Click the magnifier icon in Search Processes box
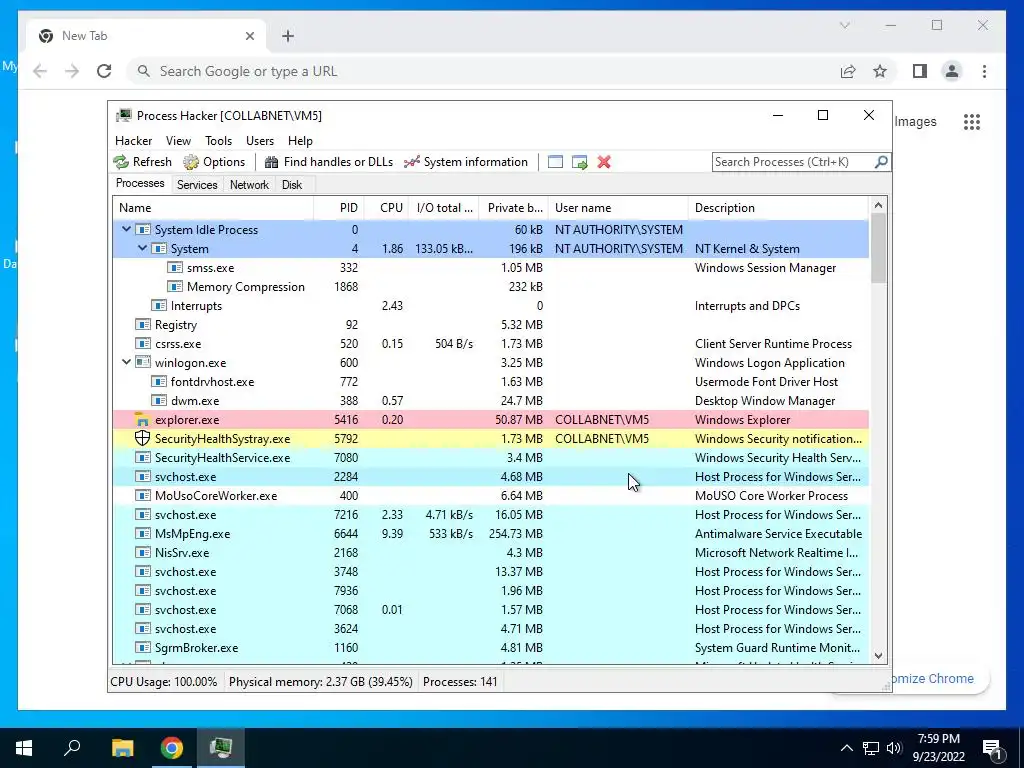This screenshot has width=1024, height=768. 881,161
